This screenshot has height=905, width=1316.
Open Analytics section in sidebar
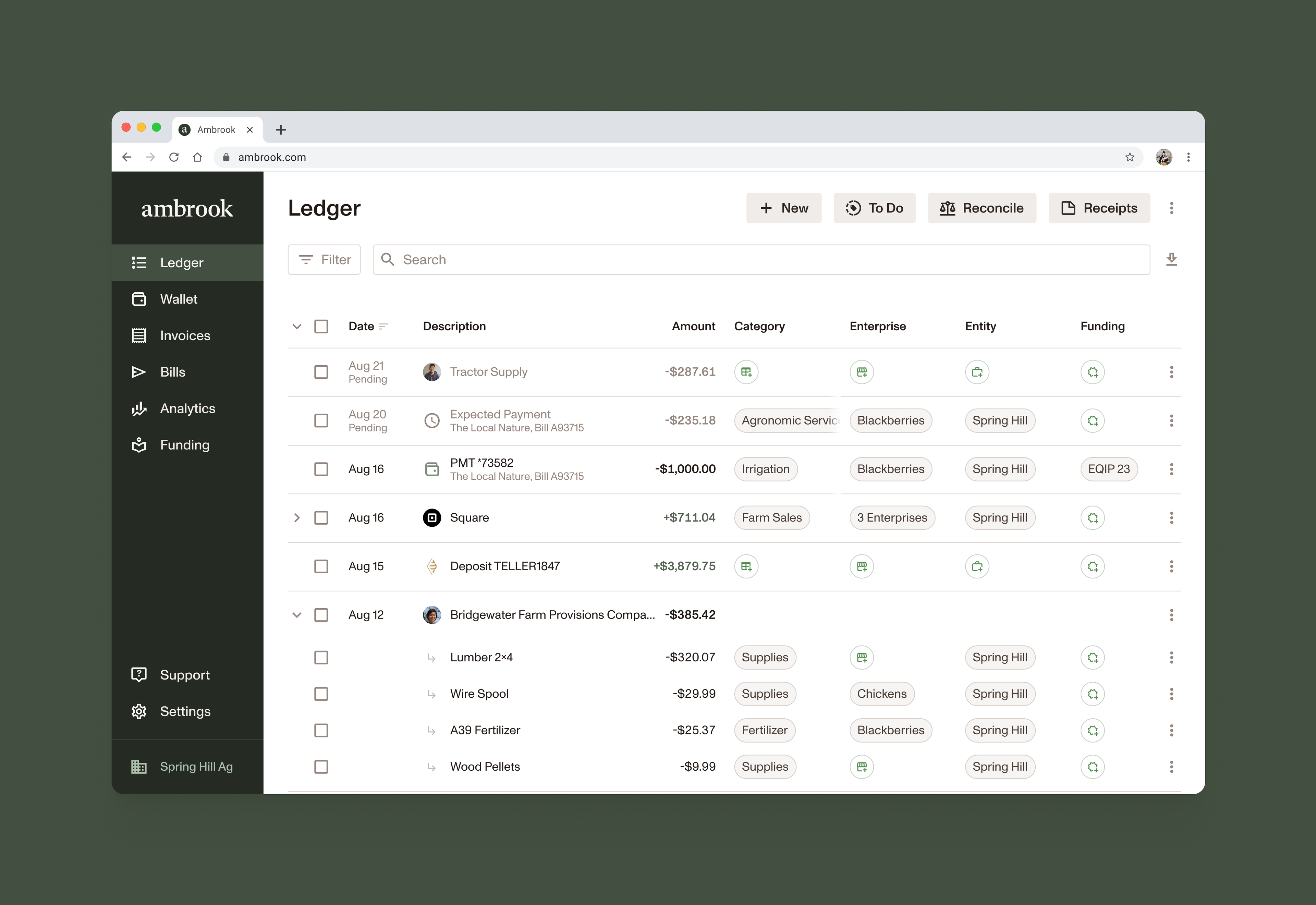pos(187,408)
